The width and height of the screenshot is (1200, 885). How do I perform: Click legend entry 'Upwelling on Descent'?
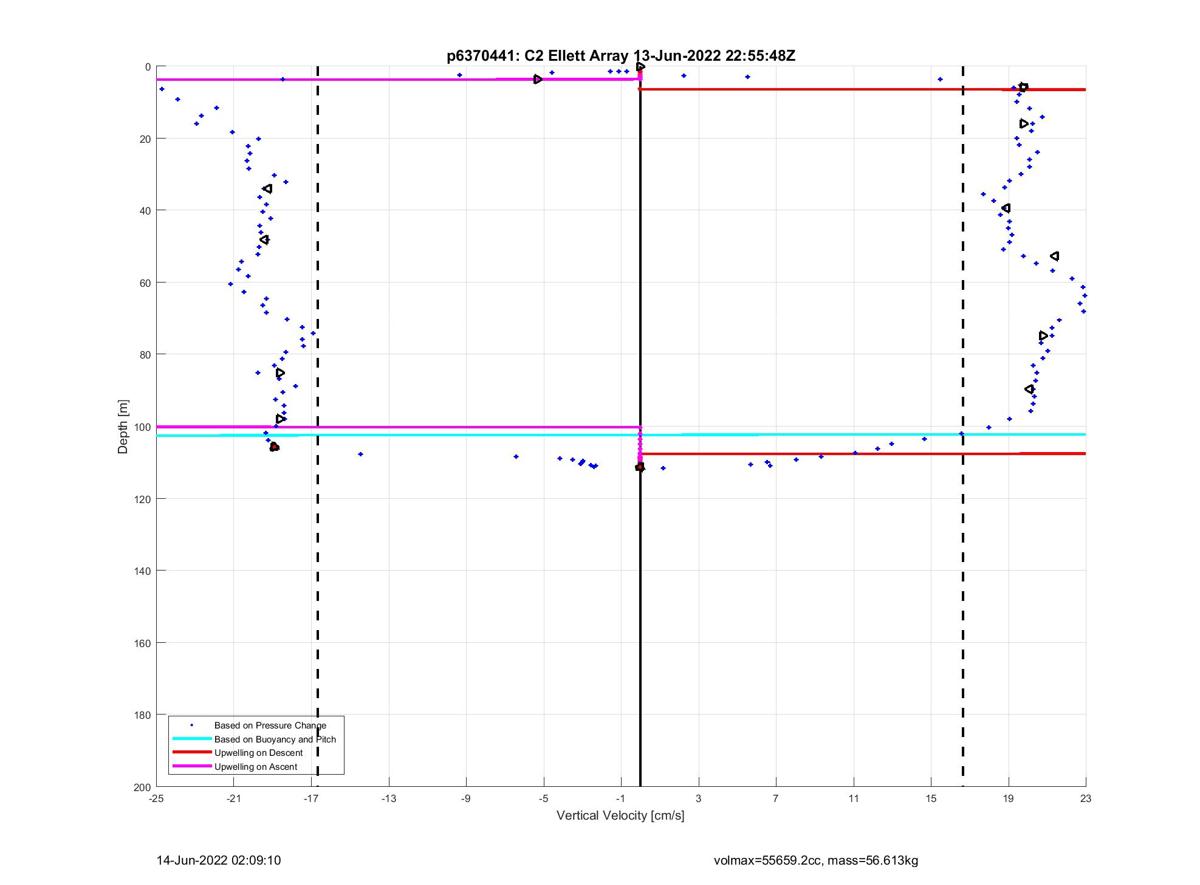(x=259, y=753)
